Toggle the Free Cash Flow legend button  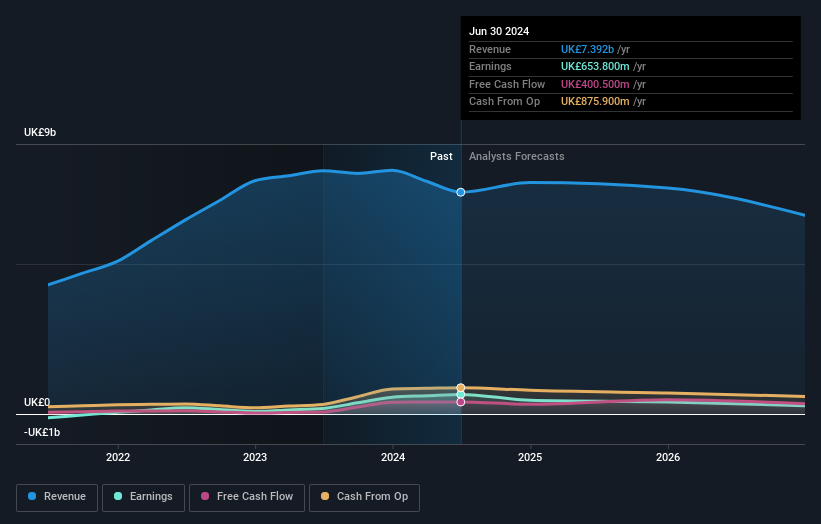point(247,497)
